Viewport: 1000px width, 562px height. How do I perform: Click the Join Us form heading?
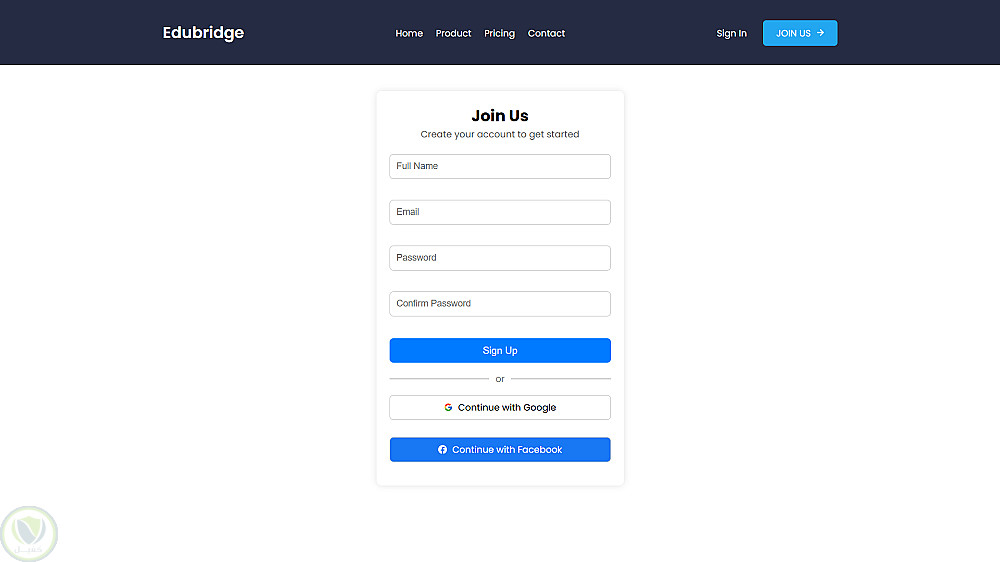coord(500,116)
